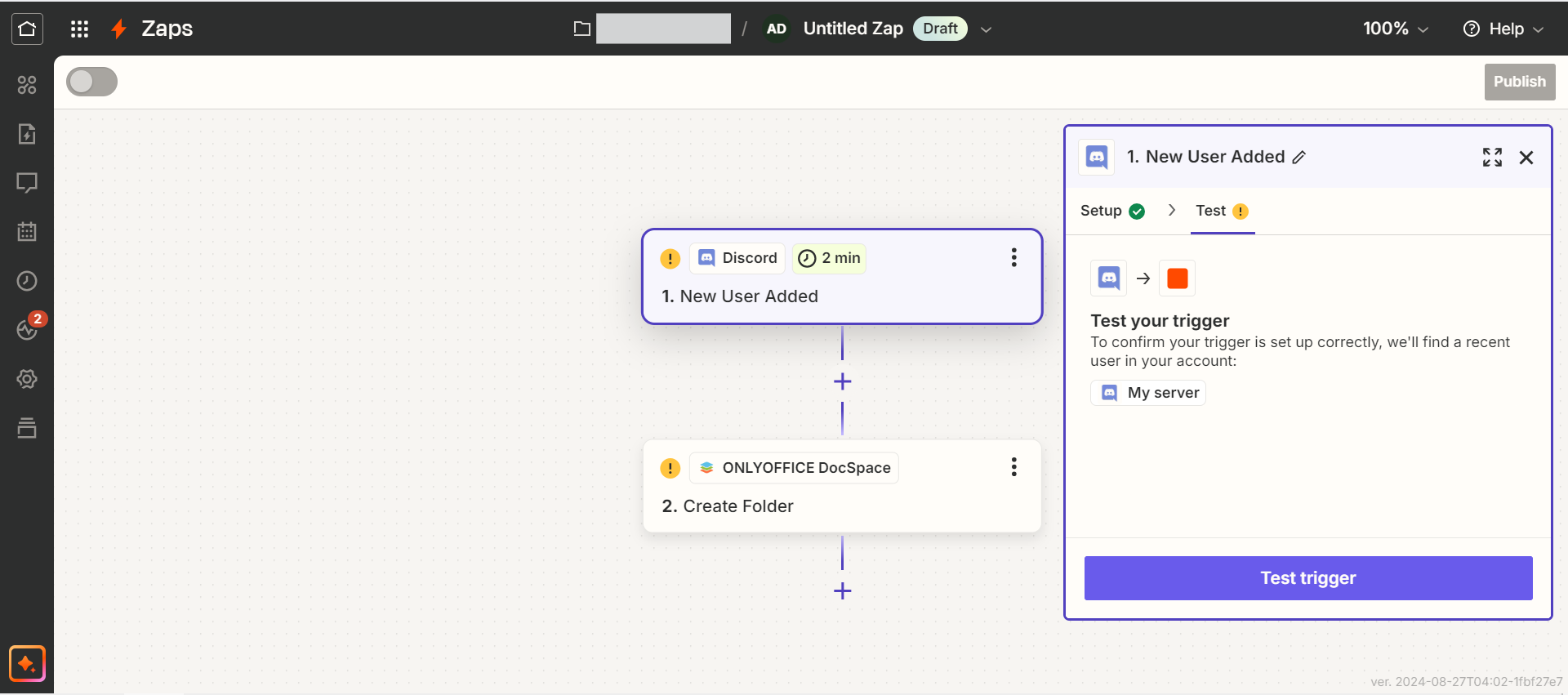This screenshot has width=1568, height=695.
Task: Open three-dot menu on Create Folder step
Action: pos(1013,466)
